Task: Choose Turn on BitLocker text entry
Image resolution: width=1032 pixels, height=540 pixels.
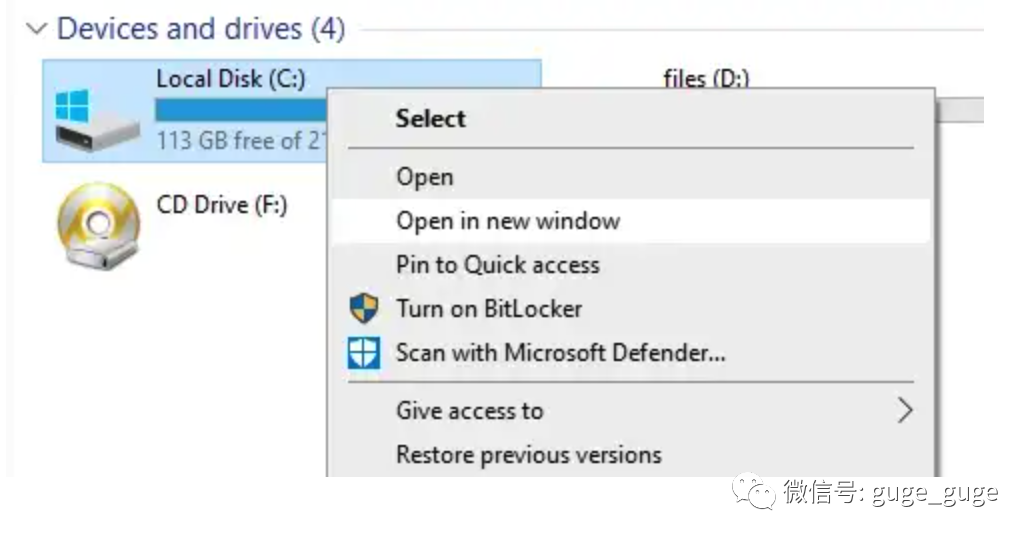Action: (488, 308)
